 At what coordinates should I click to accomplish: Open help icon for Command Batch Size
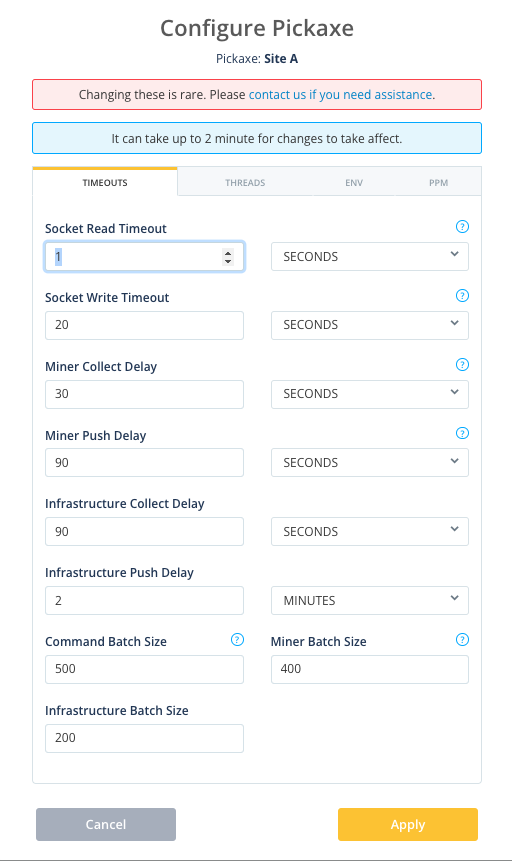[237, 639]
